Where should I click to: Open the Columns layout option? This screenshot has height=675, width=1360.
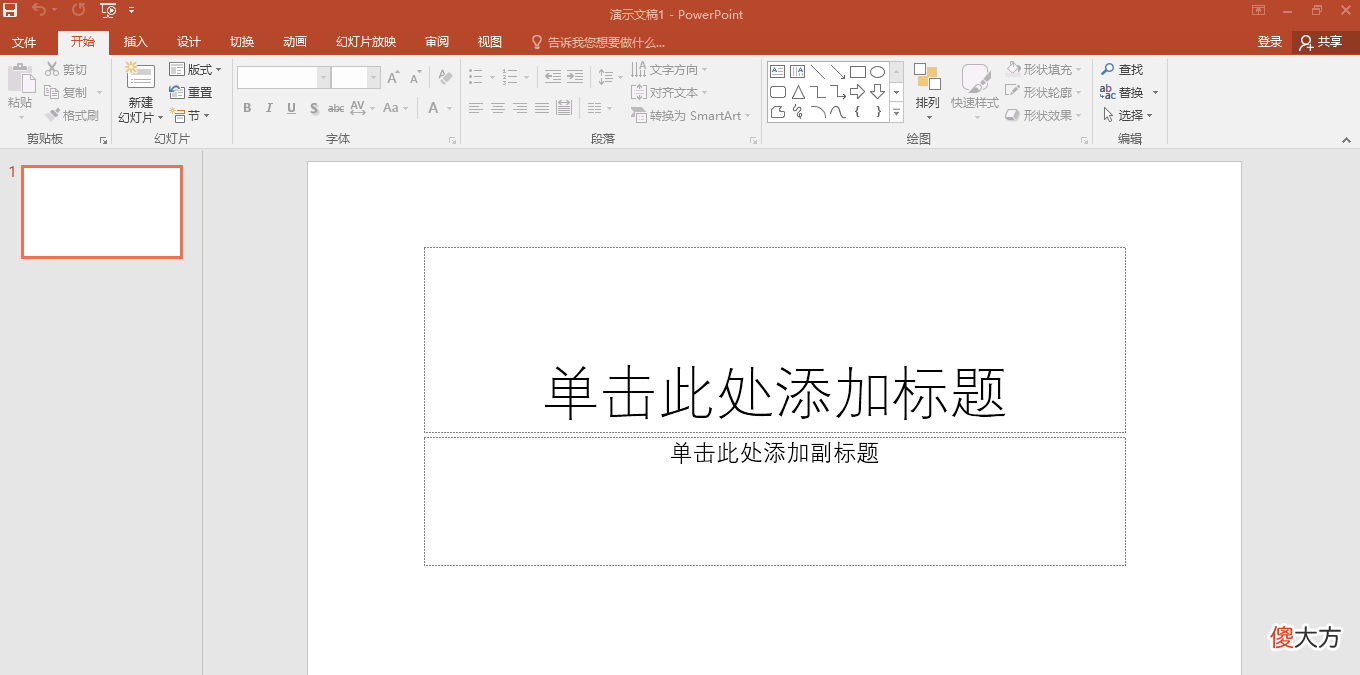point(600,108)
